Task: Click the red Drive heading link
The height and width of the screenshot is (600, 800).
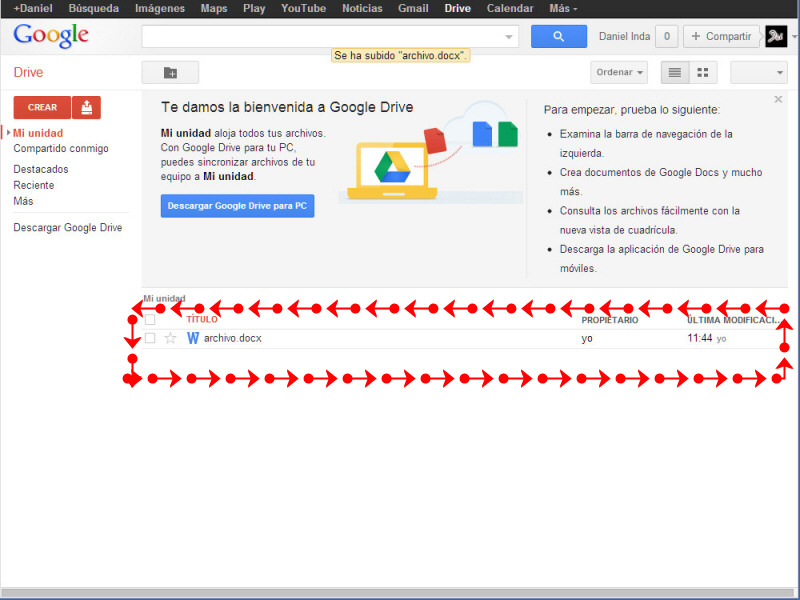Action: (x=28, y=72)
